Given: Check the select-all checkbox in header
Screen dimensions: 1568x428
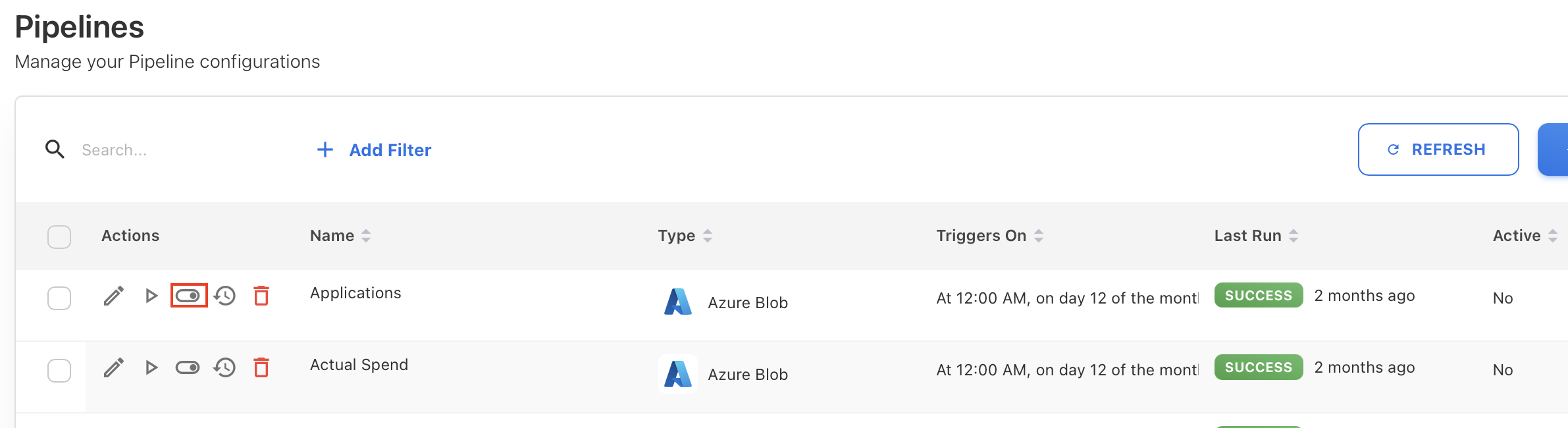Looking at the screenshot, I should pos(59,236).
